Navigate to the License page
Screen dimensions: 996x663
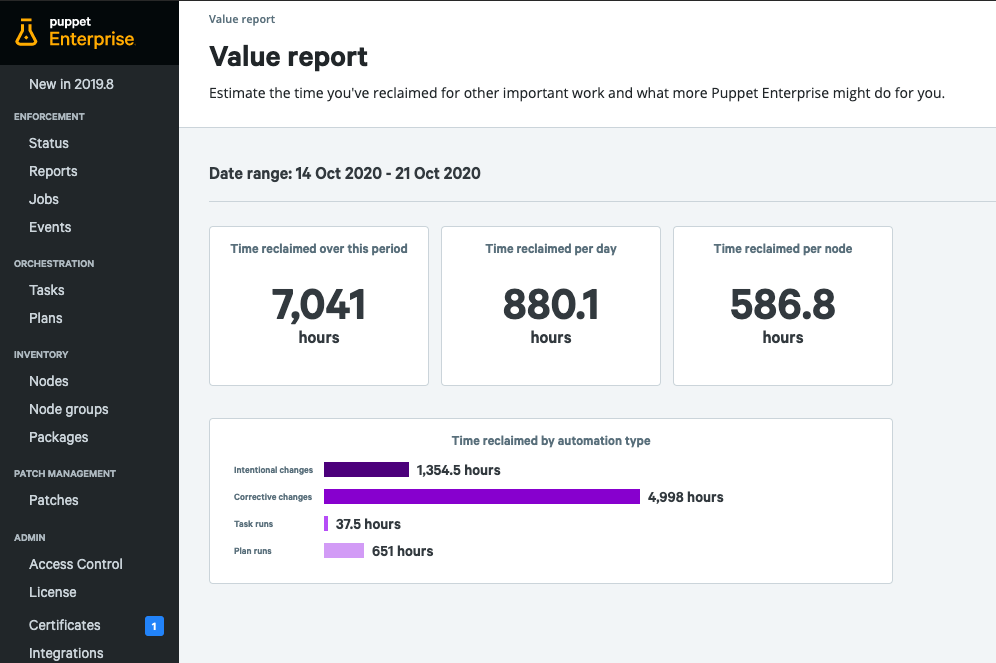pos(53,592)
